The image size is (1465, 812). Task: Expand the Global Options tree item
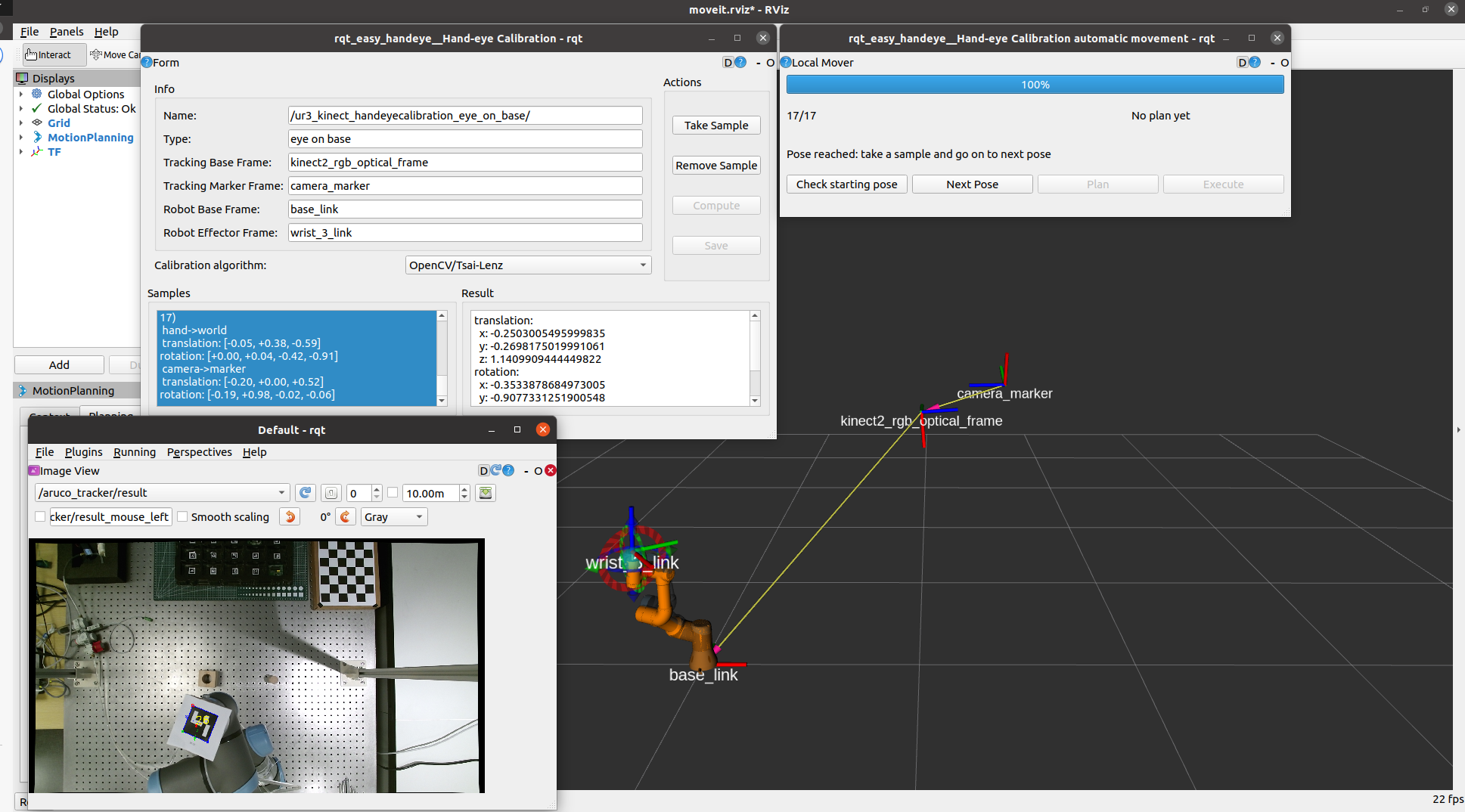pos(21,94)
